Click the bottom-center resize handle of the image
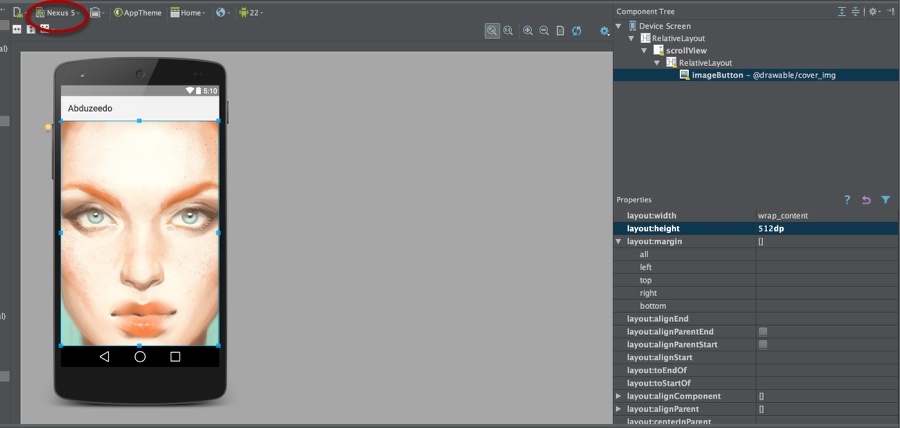This screenshot has height=428, width=900. point(139,345)
